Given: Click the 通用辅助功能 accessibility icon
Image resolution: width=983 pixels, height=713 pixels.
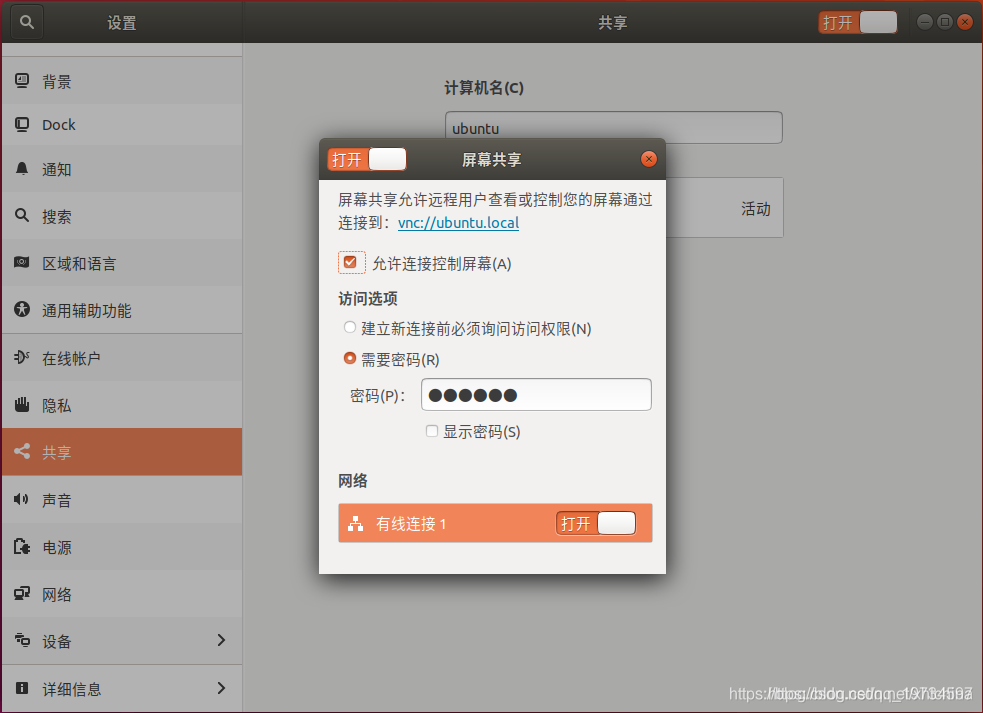Looking at the screenshot, I should [22, 310].
